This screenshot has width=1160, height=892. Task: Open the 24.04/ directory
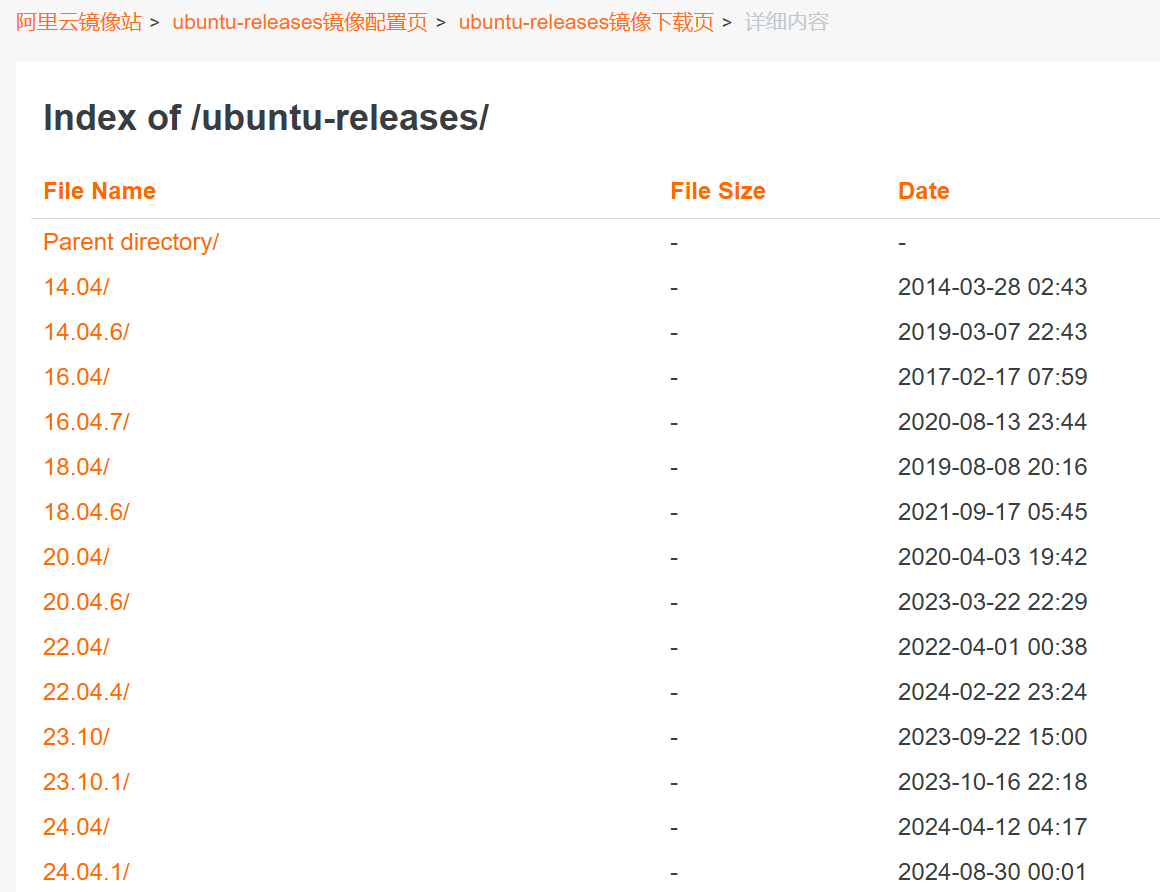(x=76, y=827)
